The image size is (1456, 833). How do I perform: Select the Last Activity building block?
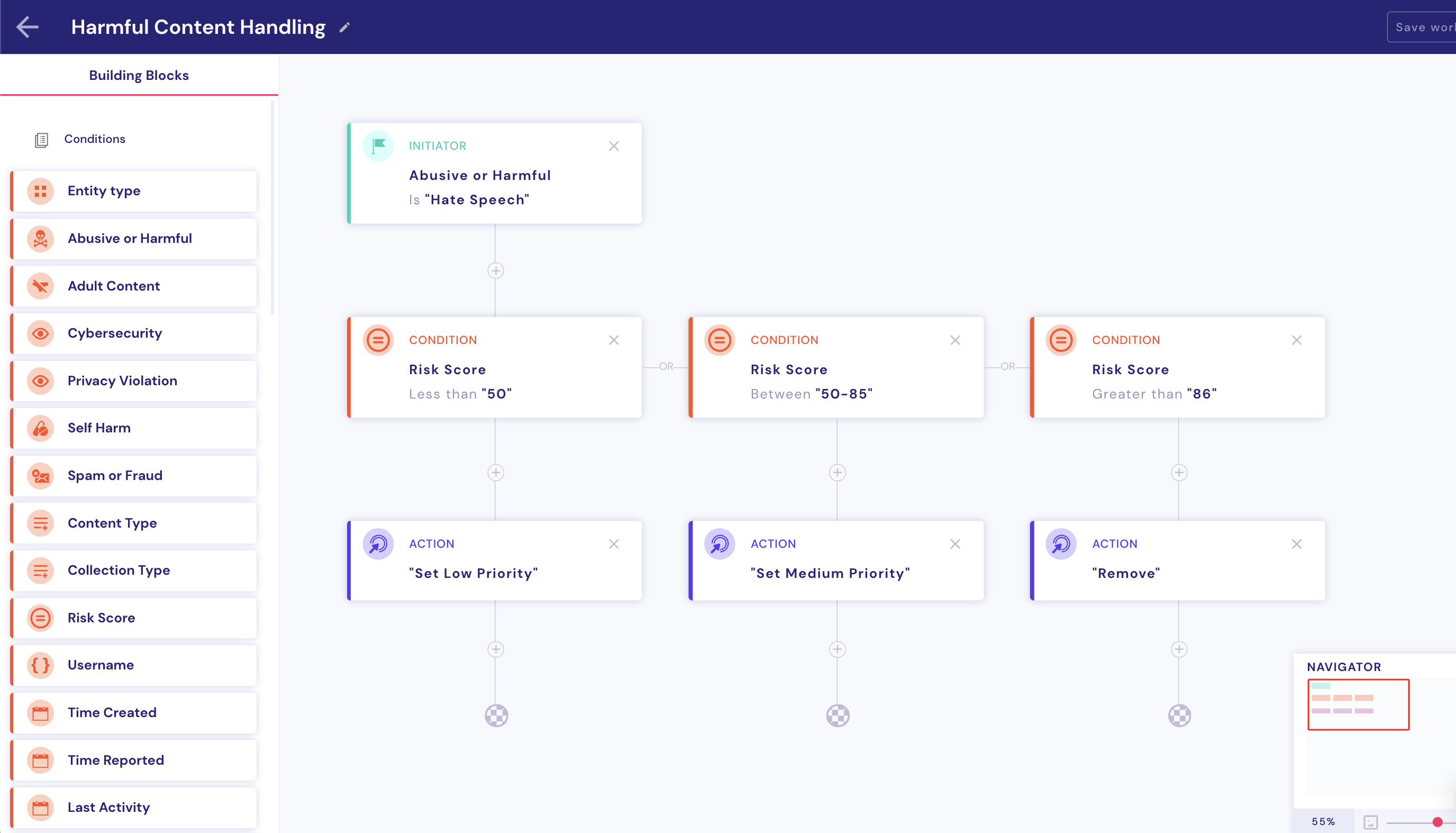108,807
